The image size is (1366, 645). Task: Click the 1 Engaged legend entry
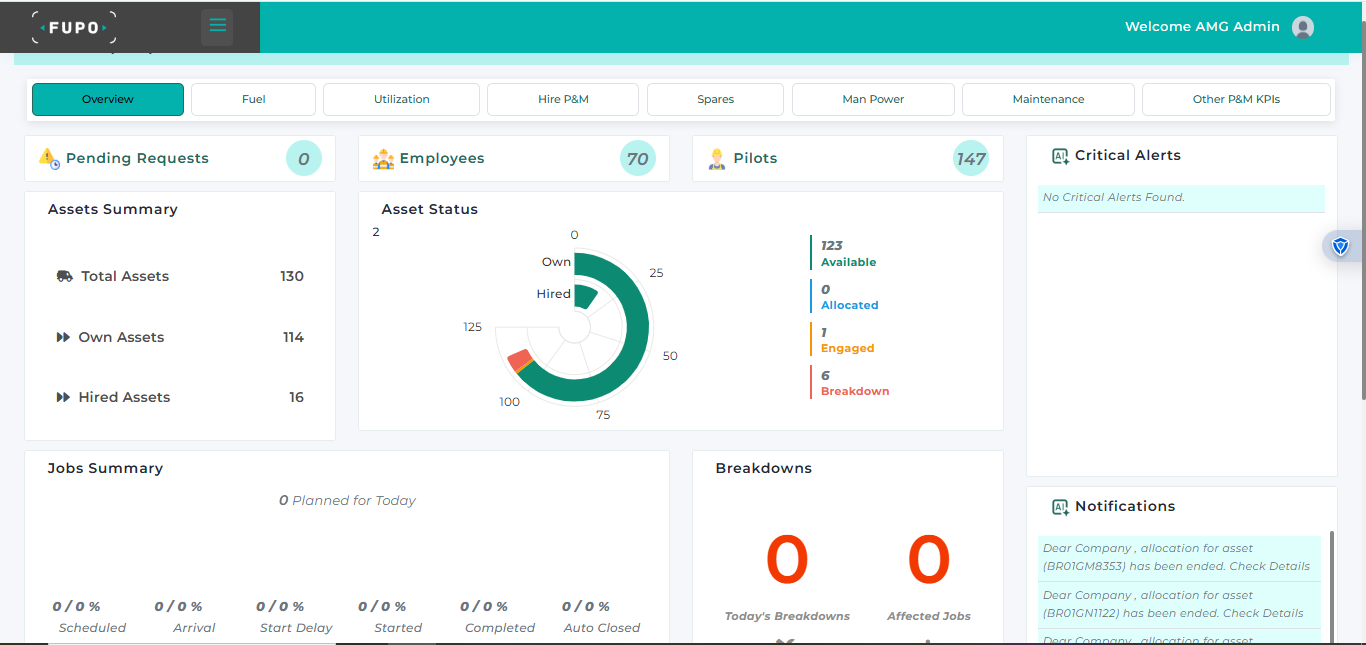click(847, 340)
